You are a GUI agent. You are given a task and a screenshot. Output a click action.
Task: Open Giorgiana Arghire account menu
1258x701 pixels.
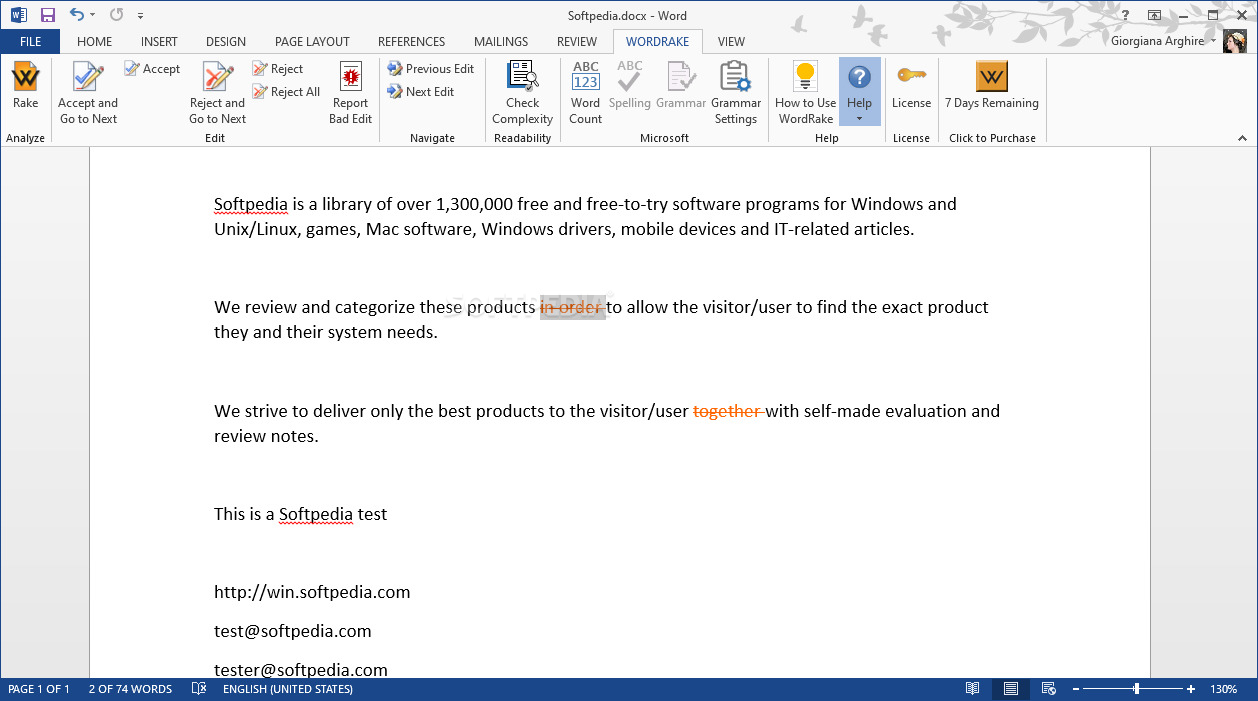[x=1164, y=42]
